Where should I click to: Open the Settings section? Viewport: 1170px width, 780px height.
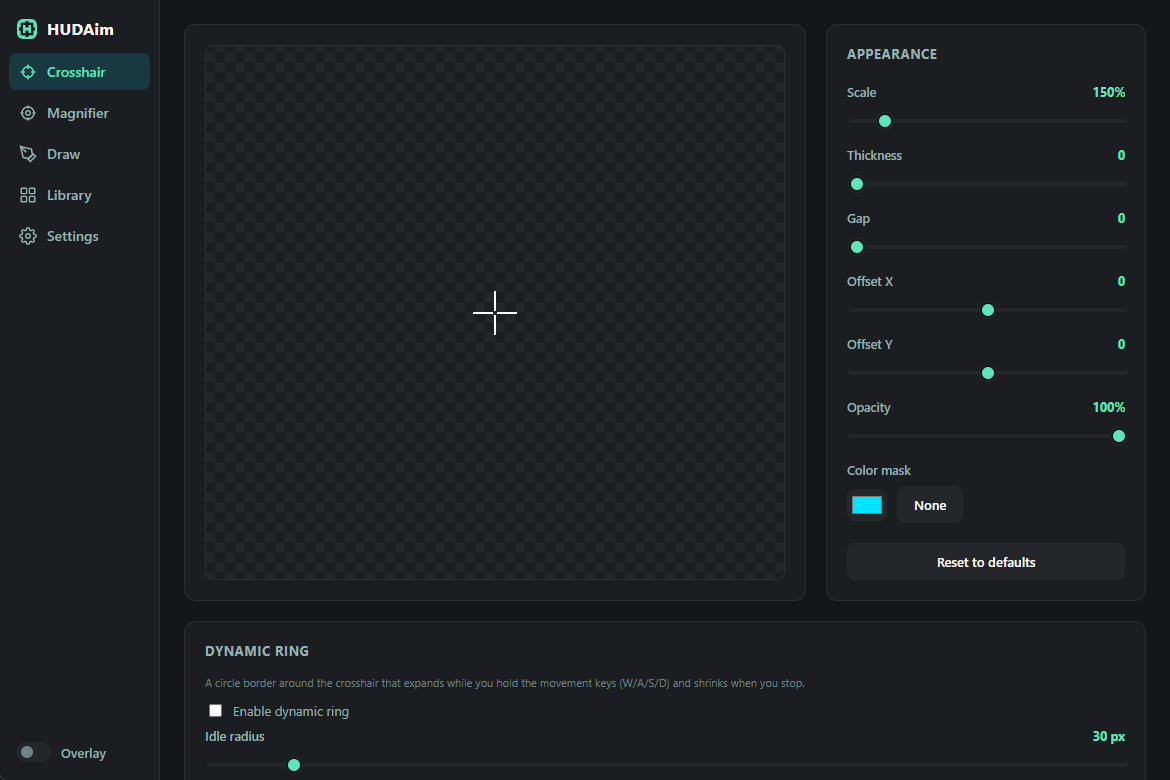pyautogui.click(x=79, y=236)
